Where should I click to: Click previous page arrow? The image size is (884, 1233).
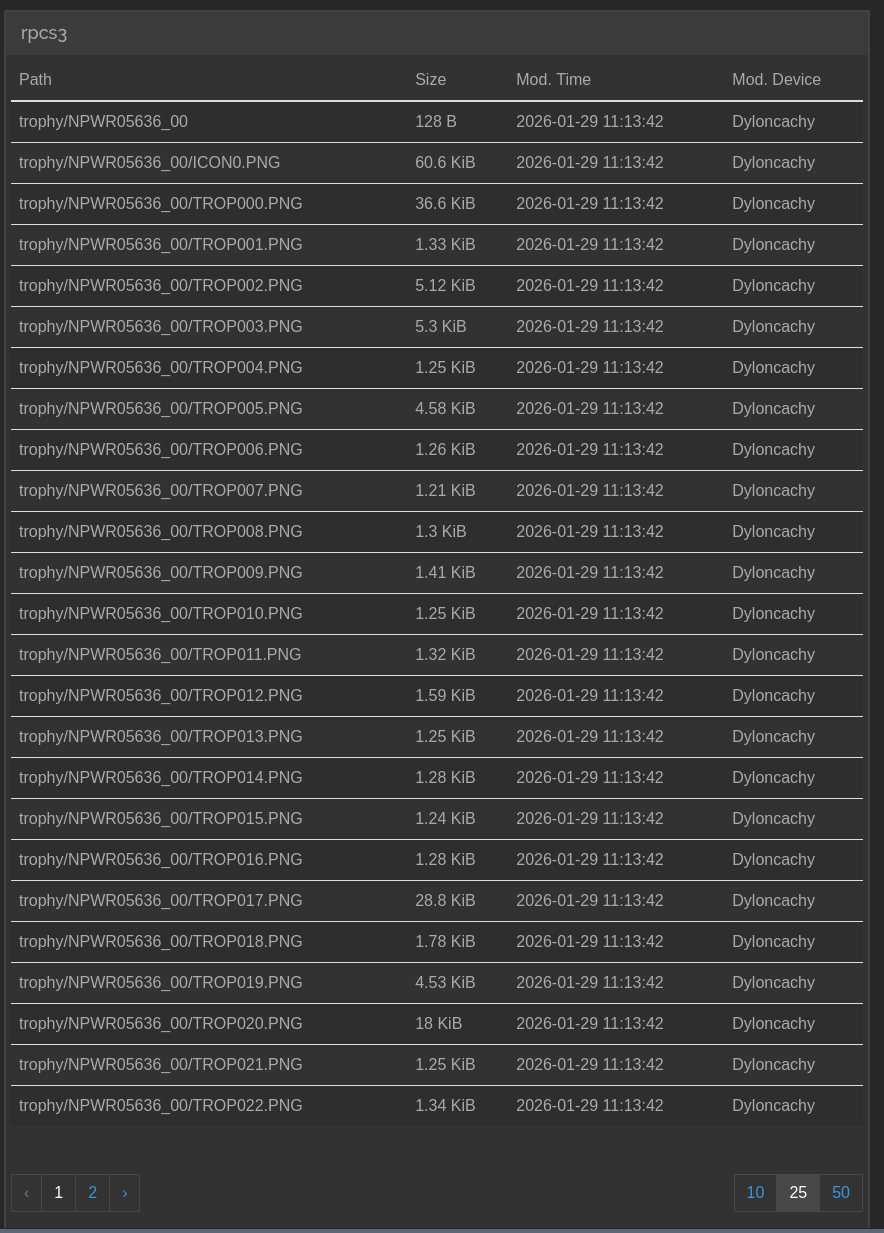tap(26, 1192)
